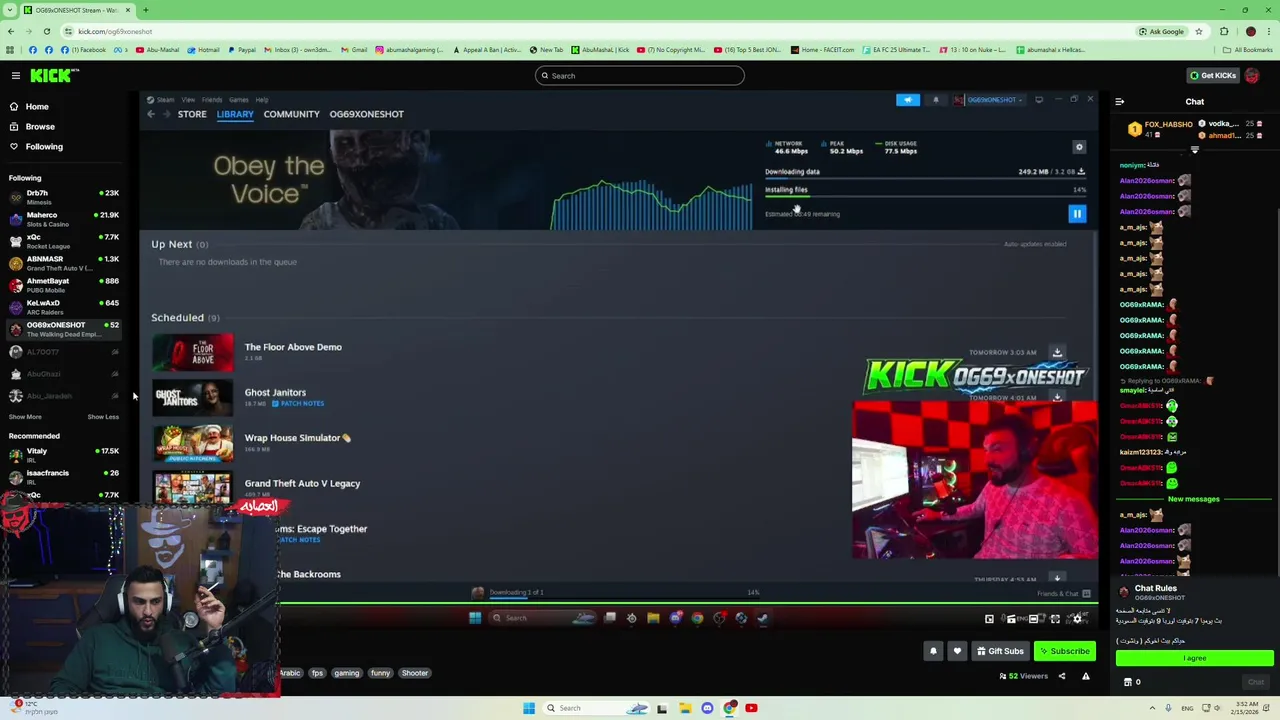
Task: Open the Kick hamburger sidebar menu
Action: point(15,76)
